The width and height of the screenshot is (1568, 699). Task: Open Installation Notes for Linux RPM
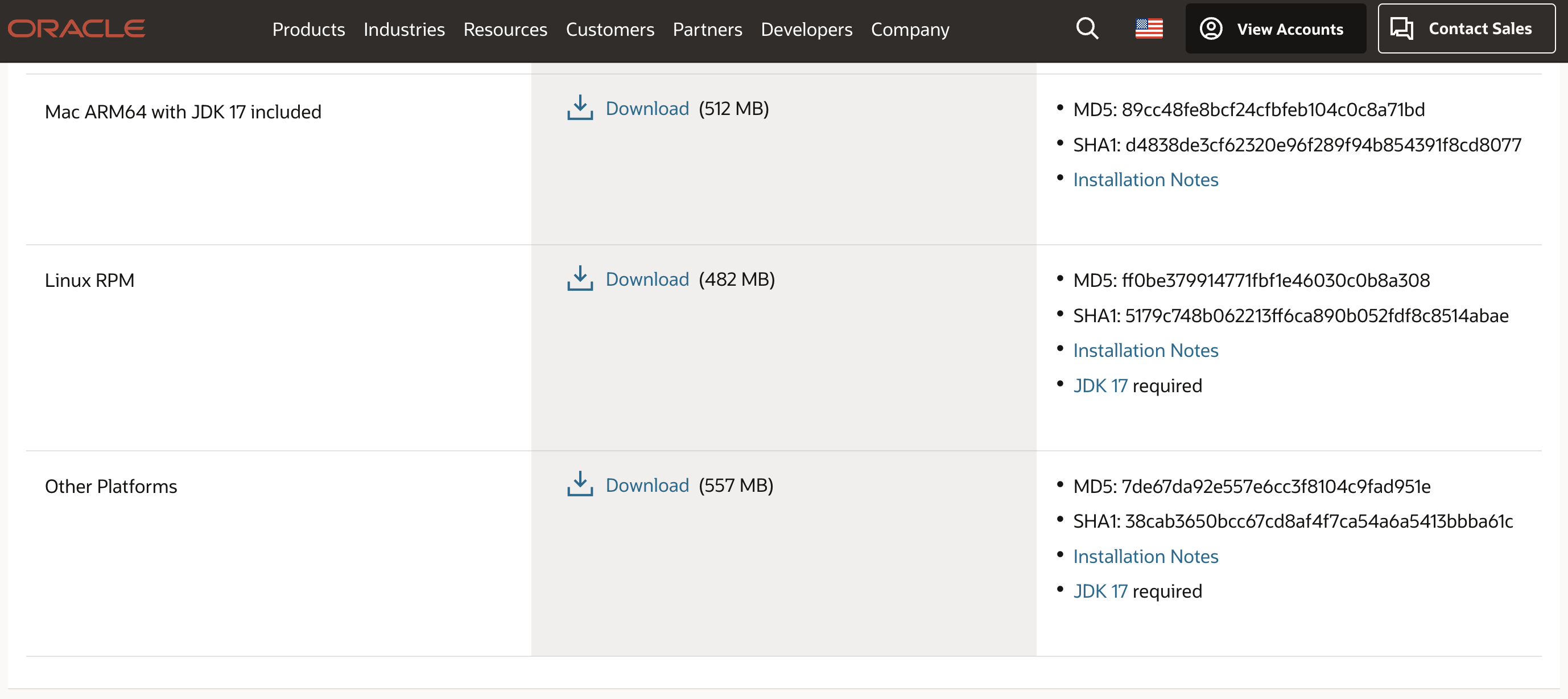1146,350
